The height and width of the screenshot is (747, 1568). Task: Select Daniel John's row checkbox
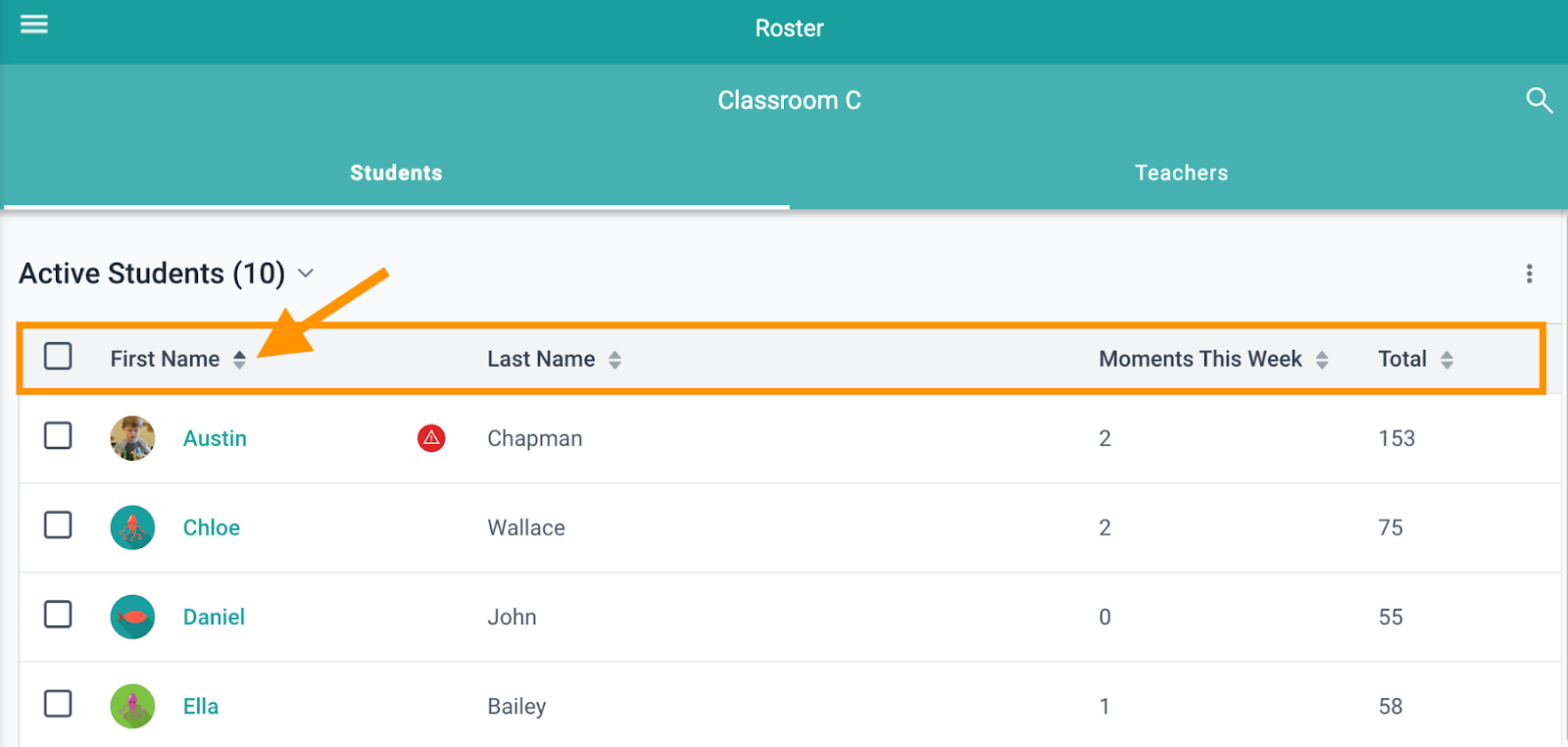click(58, 615)
